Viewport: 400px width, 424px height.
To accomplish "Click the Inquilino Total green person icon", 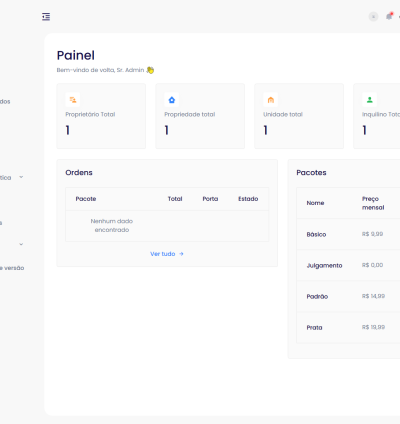I will [370, 100].
